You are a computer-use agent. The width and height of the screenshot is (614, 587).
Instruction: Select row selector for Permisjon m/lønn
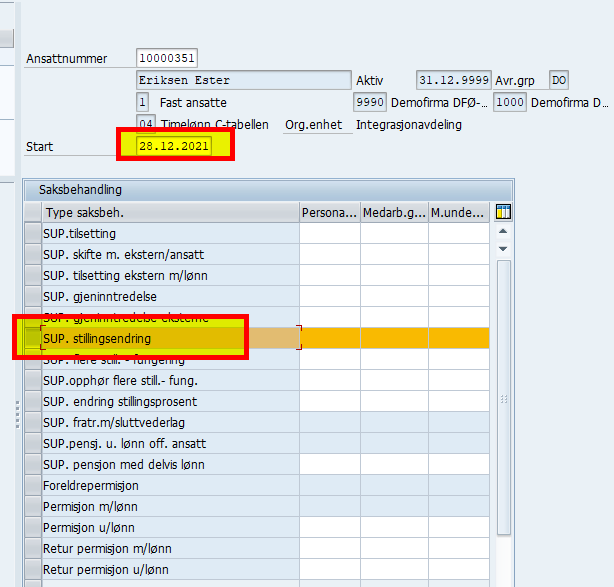pyautogui.click(x=33, y=506)
